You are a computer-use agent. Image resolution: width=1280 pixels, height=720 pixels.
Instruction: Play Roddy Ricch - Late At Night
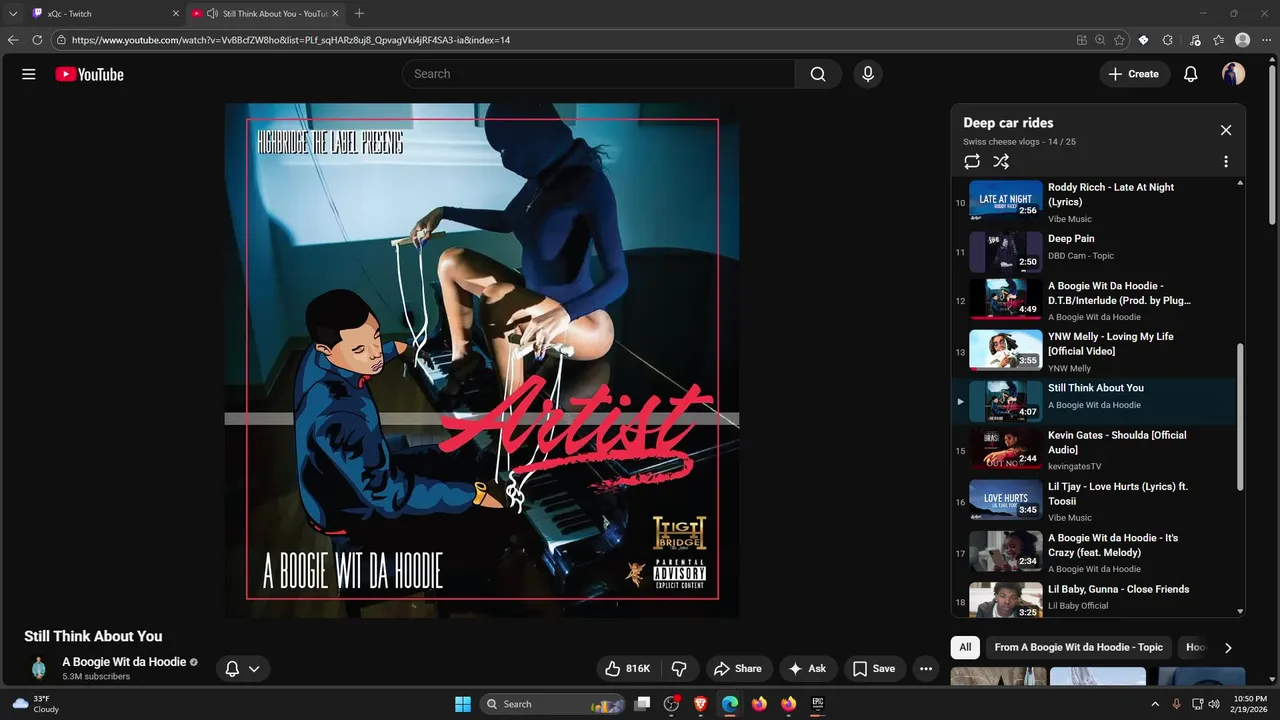coord(1095,202)
